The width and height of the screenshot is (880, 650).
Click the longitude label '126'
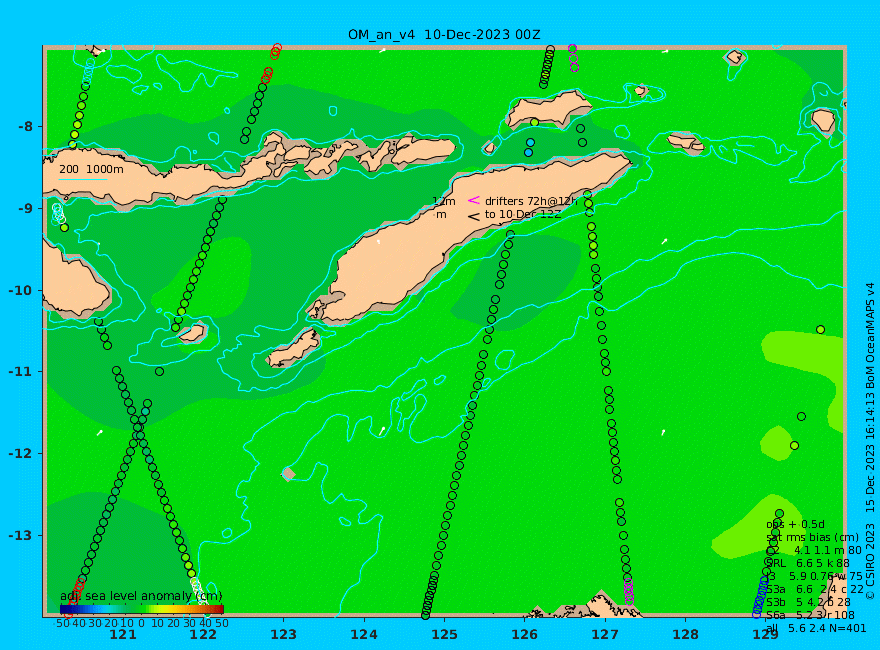point(525,635)
